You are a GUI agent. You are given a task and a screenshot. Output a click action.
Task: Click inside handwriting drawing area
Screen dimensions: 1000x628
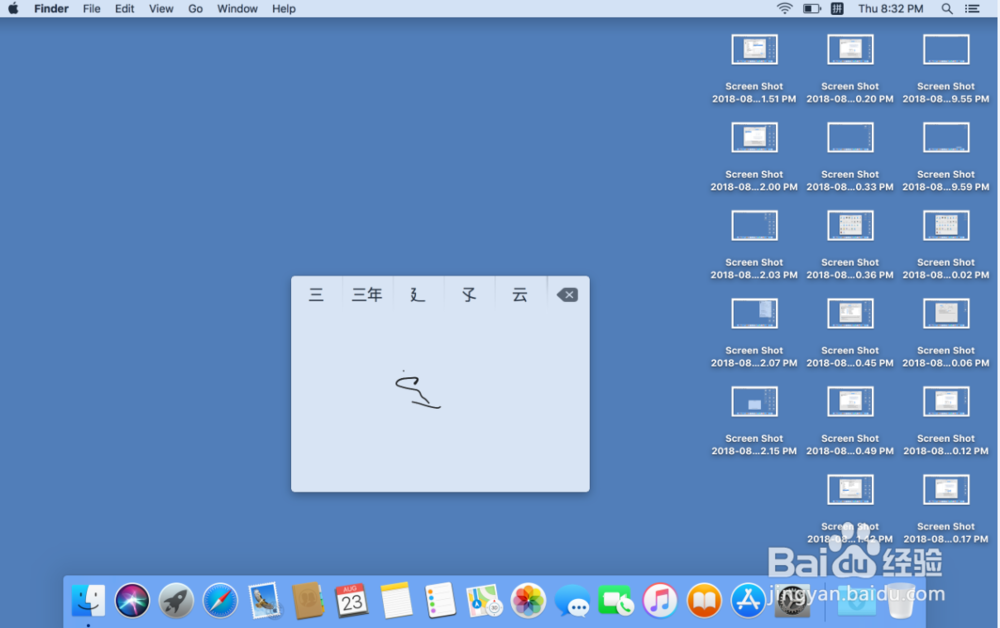point(440,402)
